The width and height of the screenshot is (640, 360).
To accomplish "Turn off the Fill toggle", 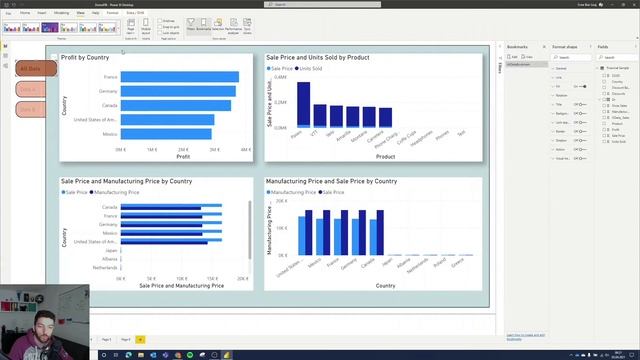I will pos(583,87).
